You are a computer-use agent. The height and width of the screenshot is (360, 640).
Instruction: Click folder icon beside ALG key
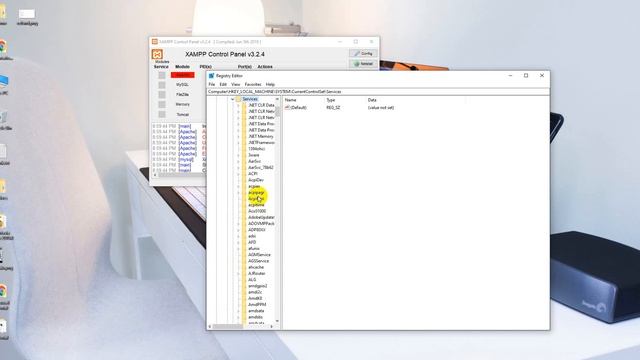tap(244, 280)
